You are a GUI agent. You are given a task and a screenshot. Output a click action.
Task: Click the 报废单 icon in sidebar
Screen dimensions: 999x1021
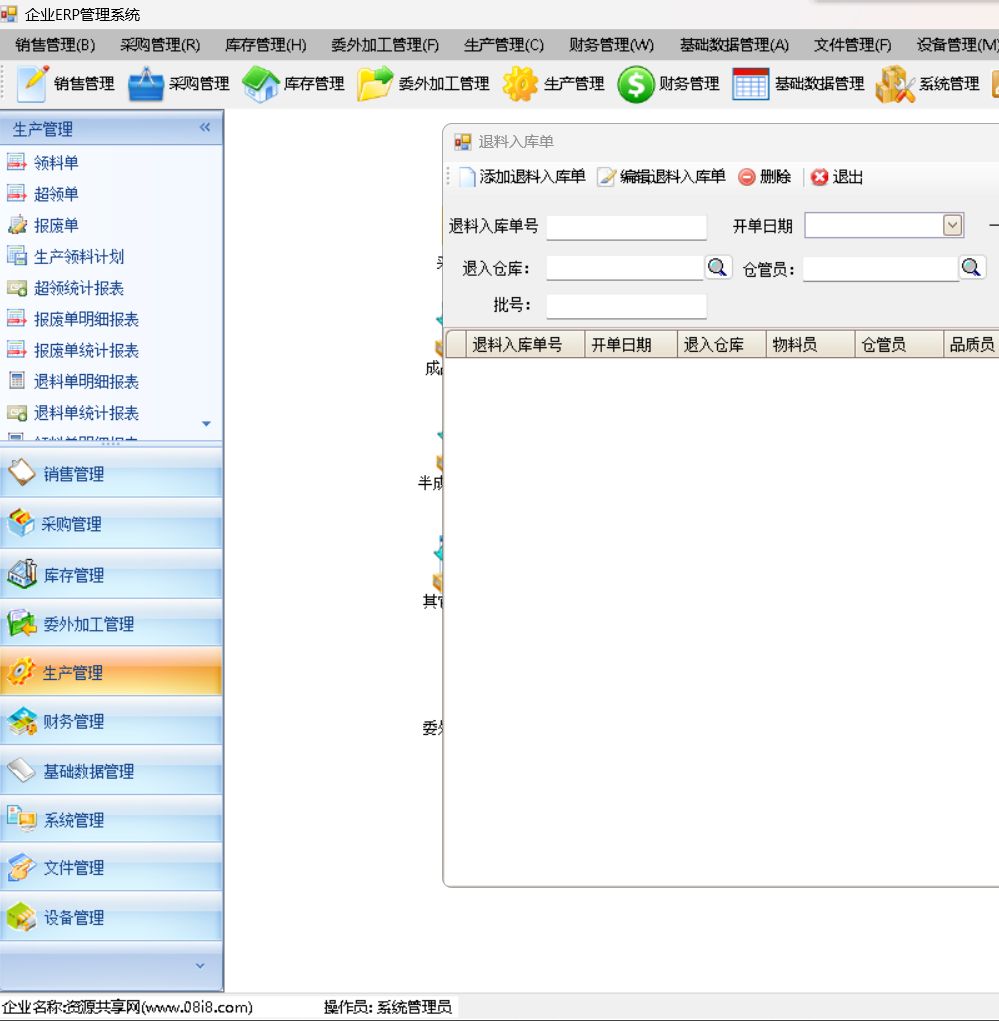pyautogui.click(x=16, y=225)
